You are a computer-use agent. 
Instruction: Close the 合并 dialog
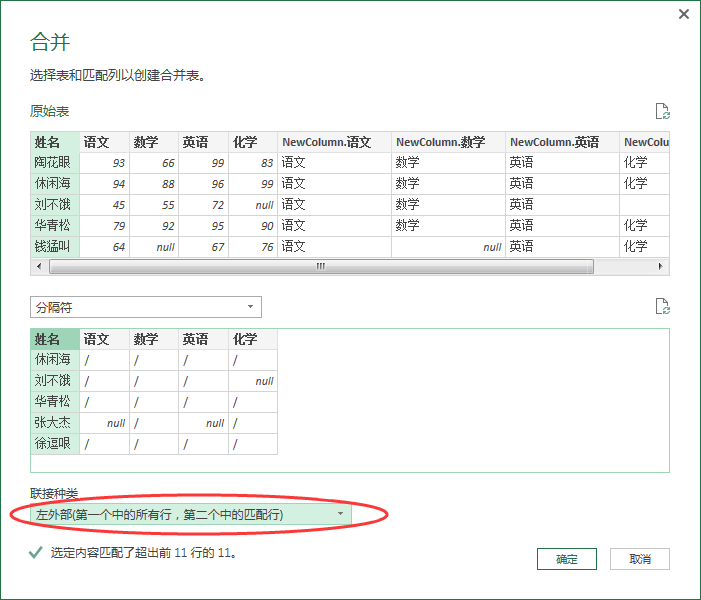point(684,14)
